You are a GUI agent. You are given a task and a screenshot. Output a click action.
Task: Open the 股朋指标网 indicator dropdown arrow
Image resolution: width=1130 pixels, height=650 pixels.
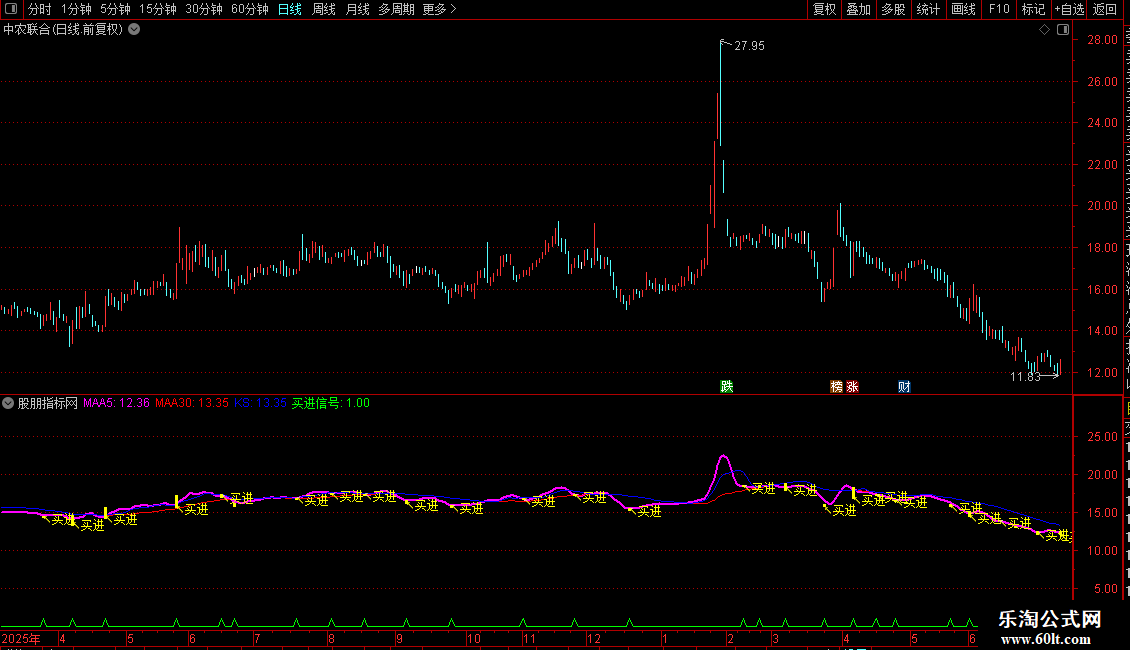tap(8, 403)
